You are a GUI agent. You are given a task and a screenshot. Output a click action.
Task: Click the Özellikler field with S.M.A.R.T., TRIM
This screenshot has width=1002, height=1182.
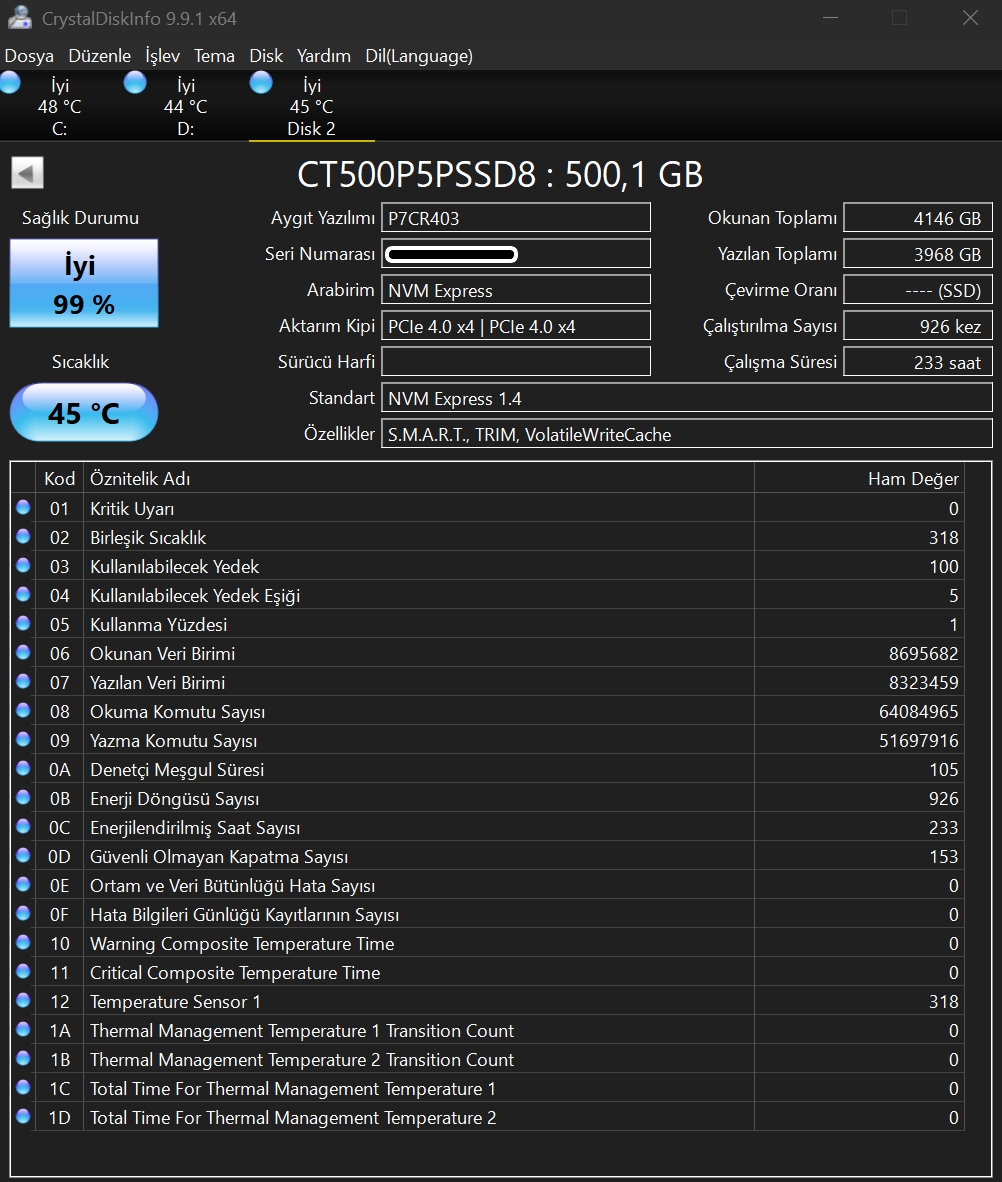point(687,434)
